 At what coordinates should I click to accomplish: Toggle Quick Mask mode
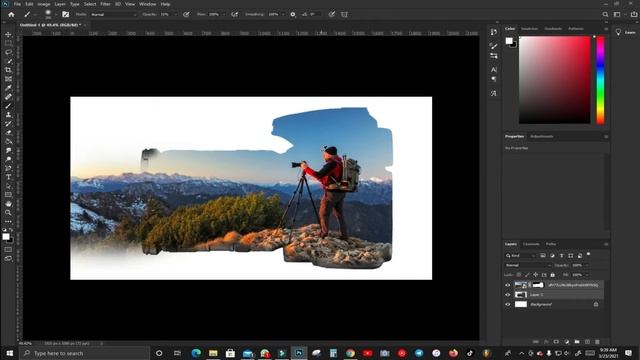[8, 249]
